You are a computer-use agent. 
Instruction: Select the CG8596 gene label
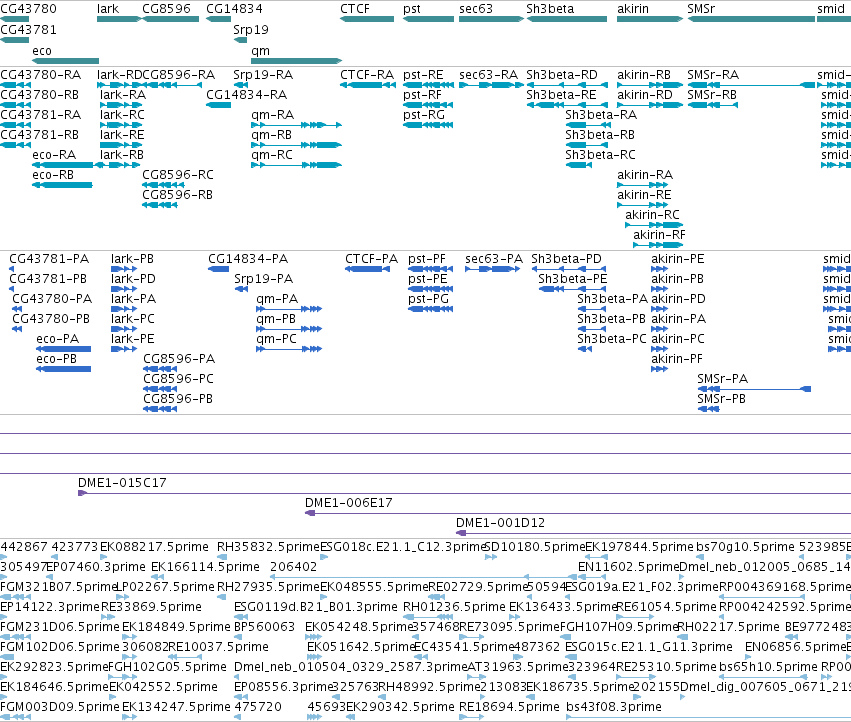[166, 9]
